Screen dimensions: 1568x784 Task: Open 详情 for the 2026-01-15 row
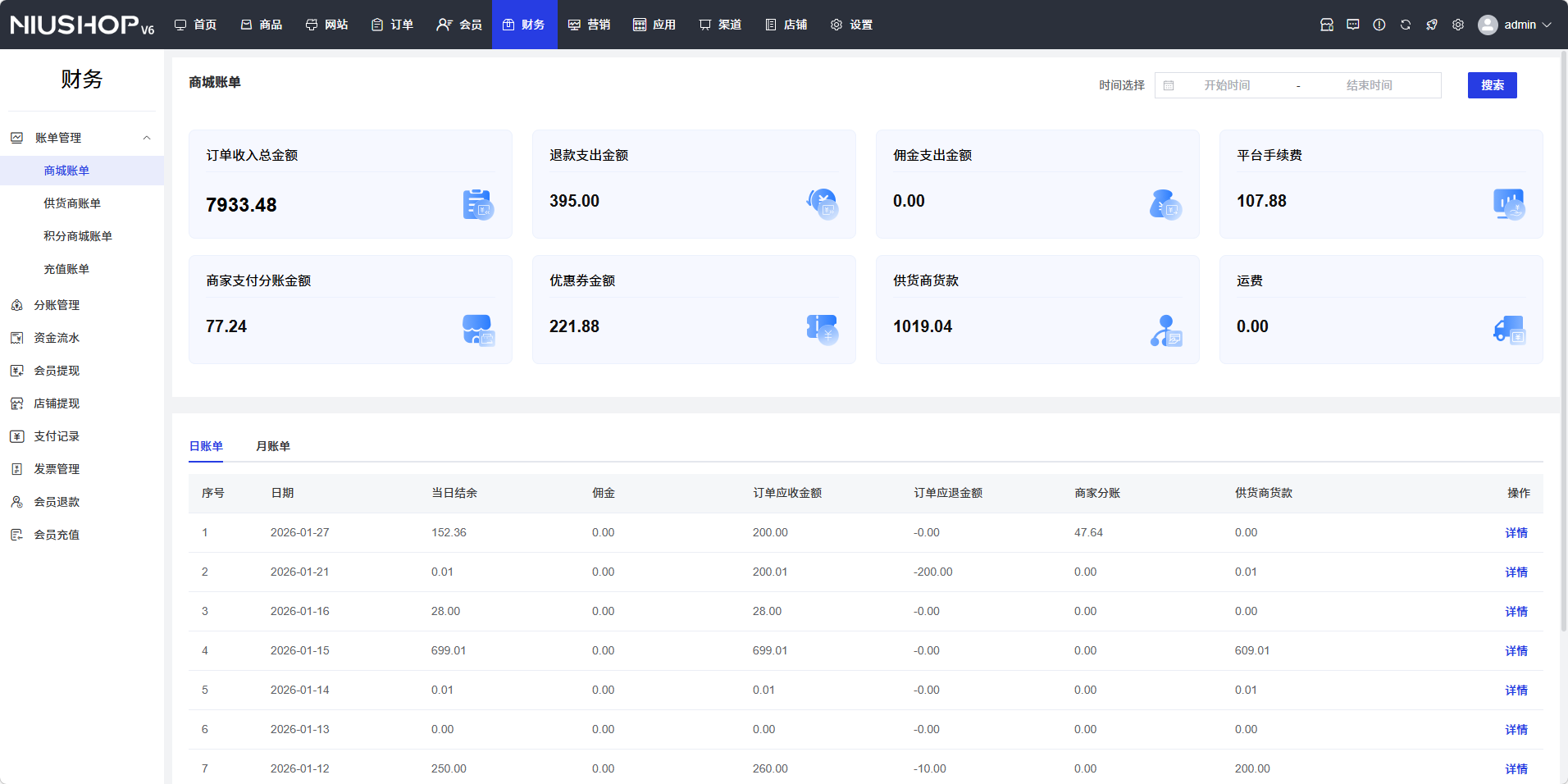1516,651
